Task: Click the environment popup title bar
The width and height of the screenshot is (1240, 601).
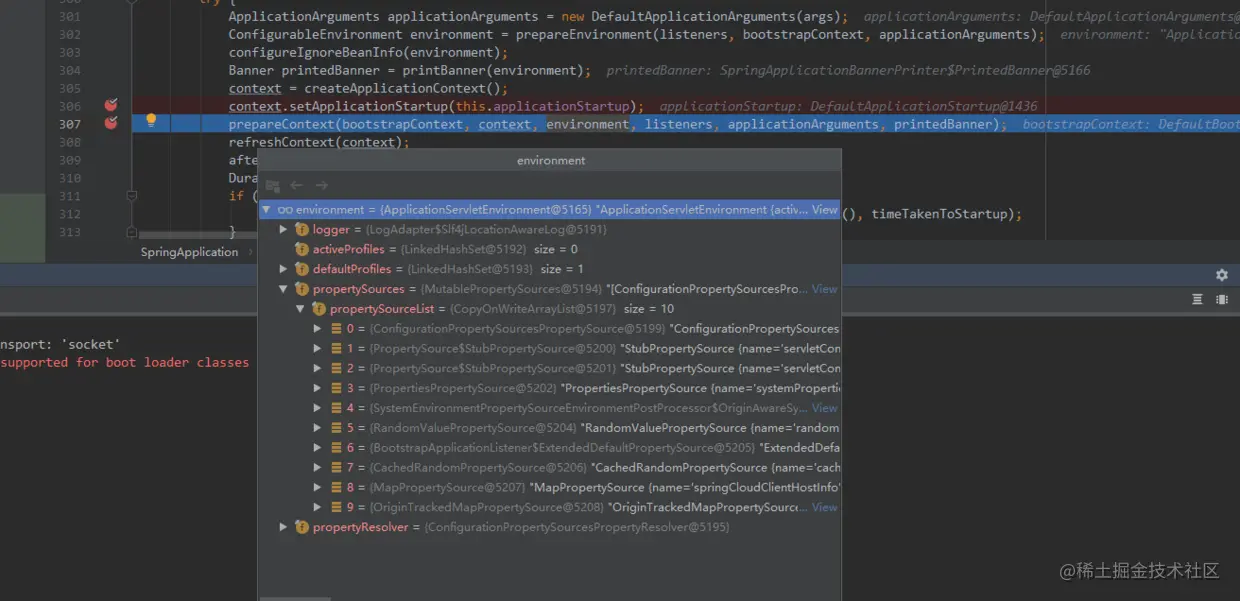Action: click(x=550, y=160)
